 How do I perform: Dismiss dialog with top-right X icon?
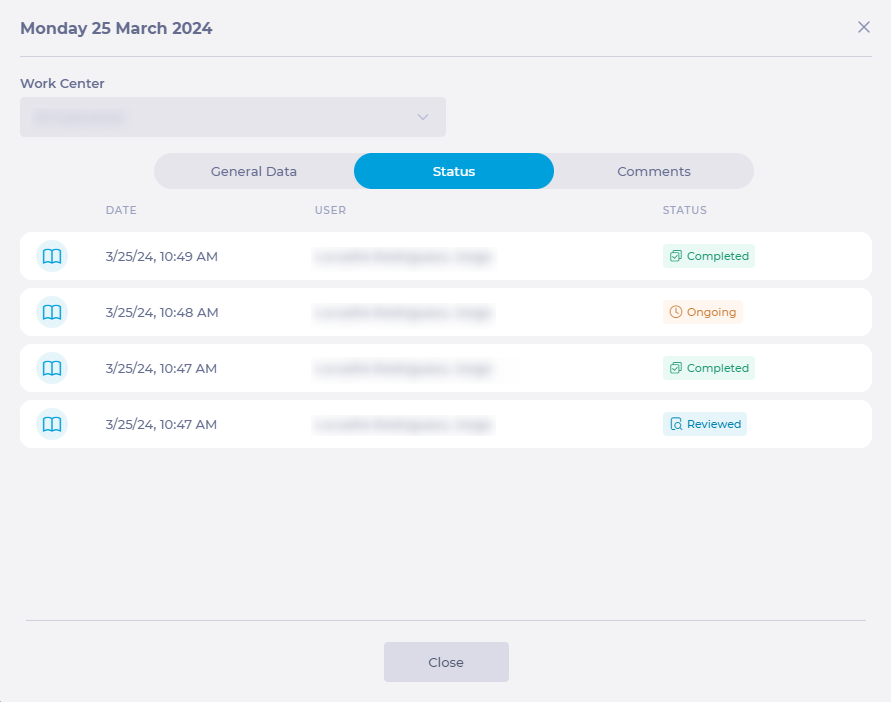[x=864, y=27]
